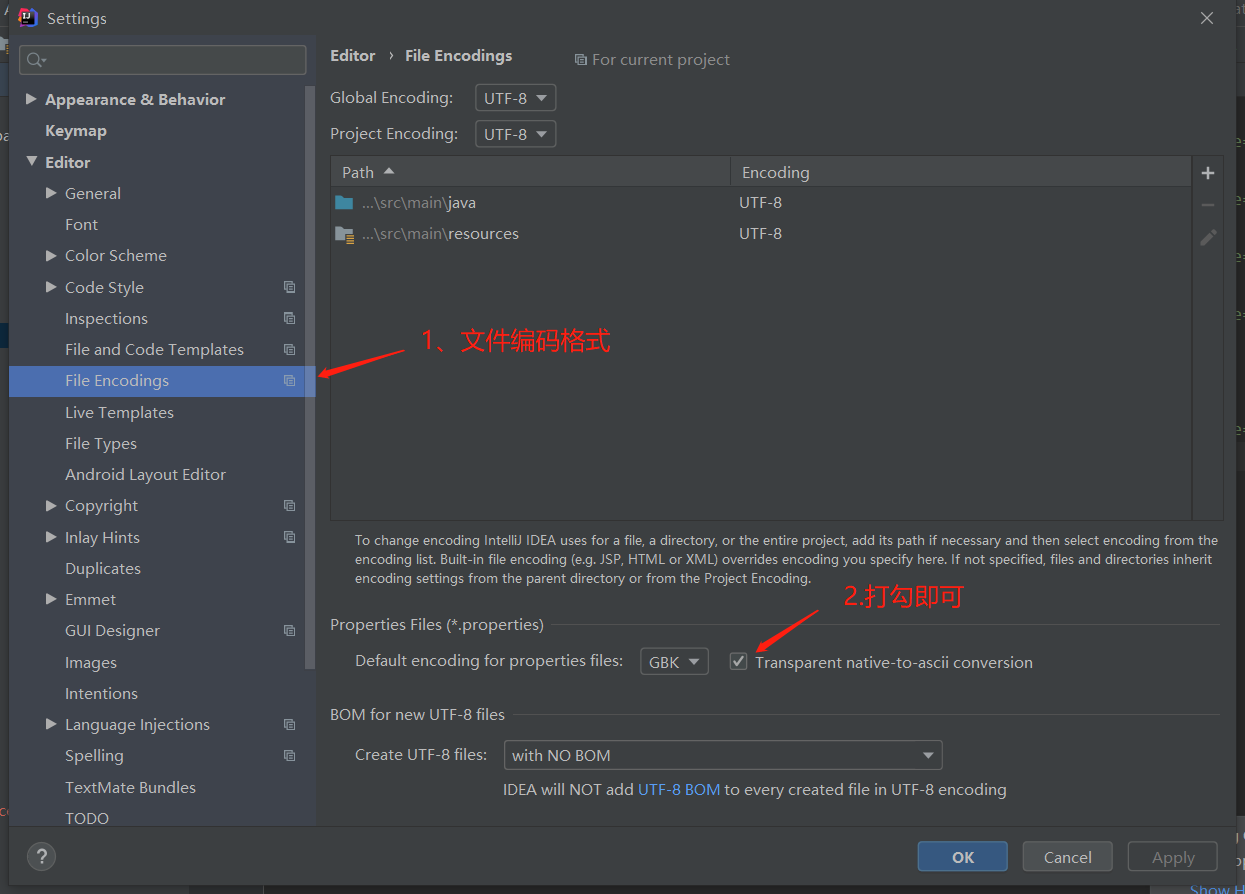Click project-level icon next to Inspections

tap(289, 318)
